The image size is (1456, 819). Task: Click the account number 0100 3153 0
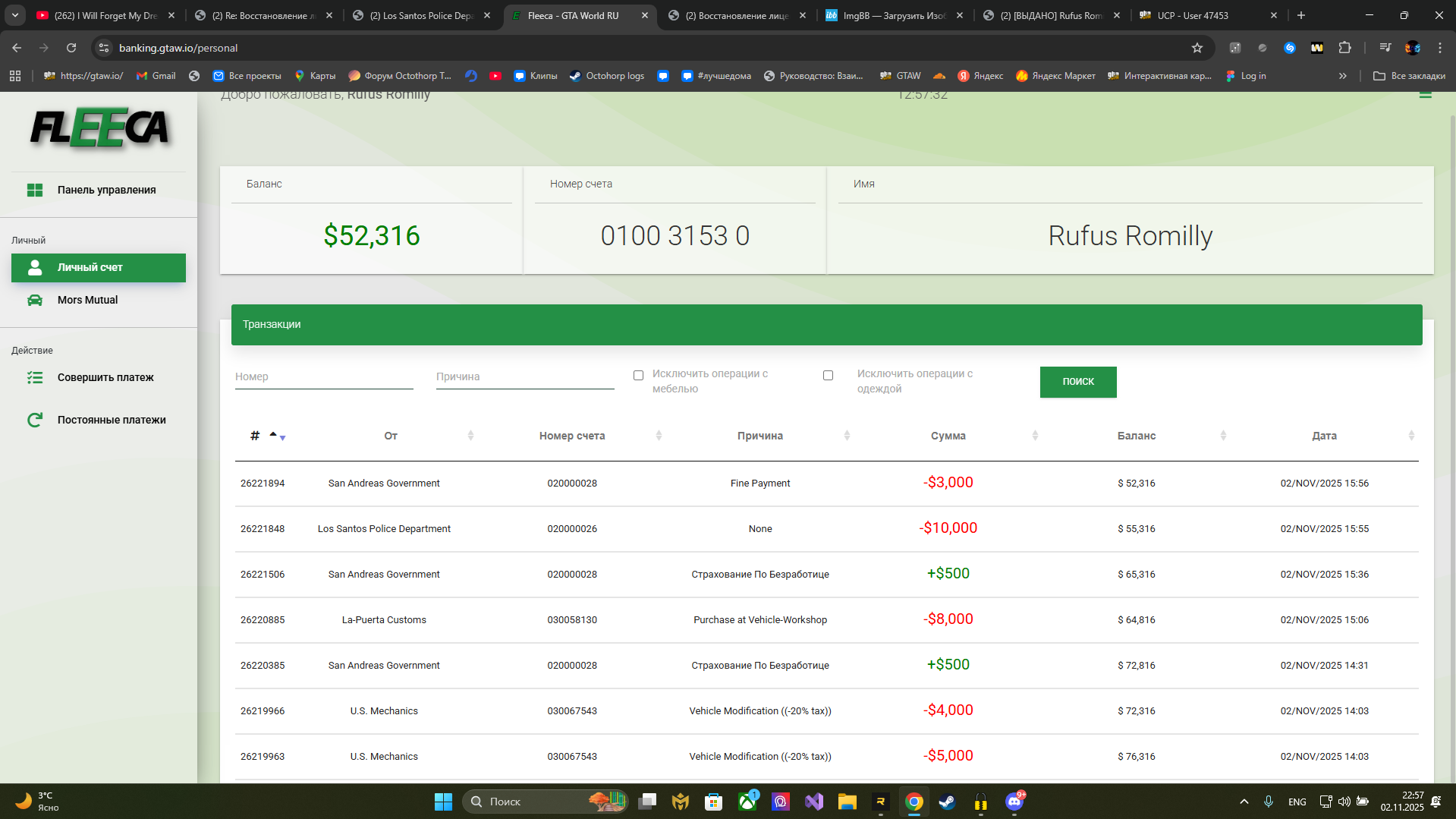coord(675,236)
